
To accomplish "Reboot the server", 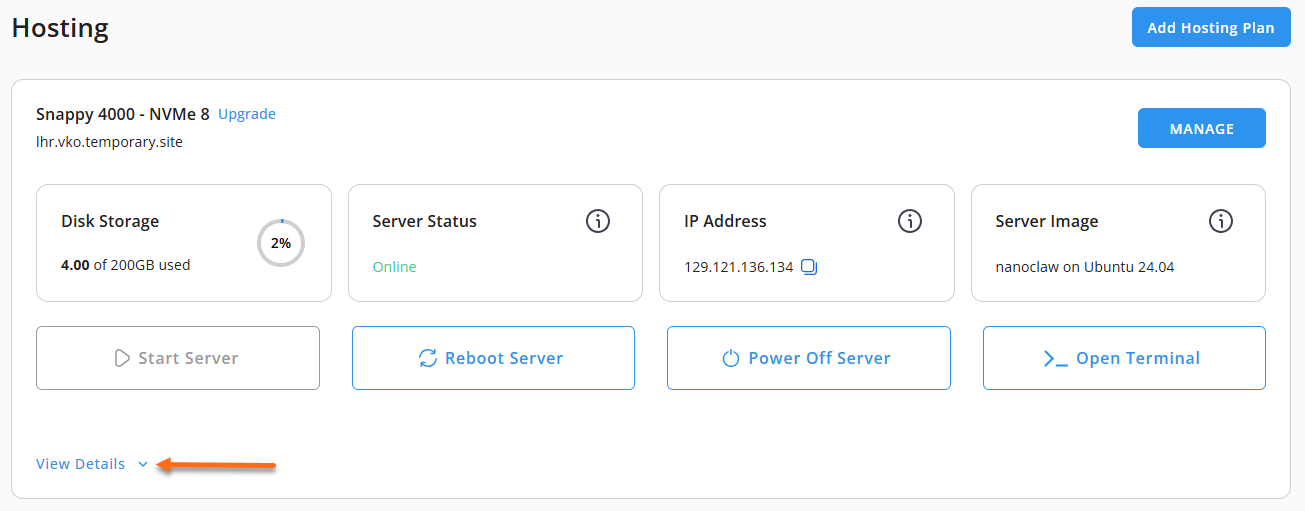I will (493, 358).
